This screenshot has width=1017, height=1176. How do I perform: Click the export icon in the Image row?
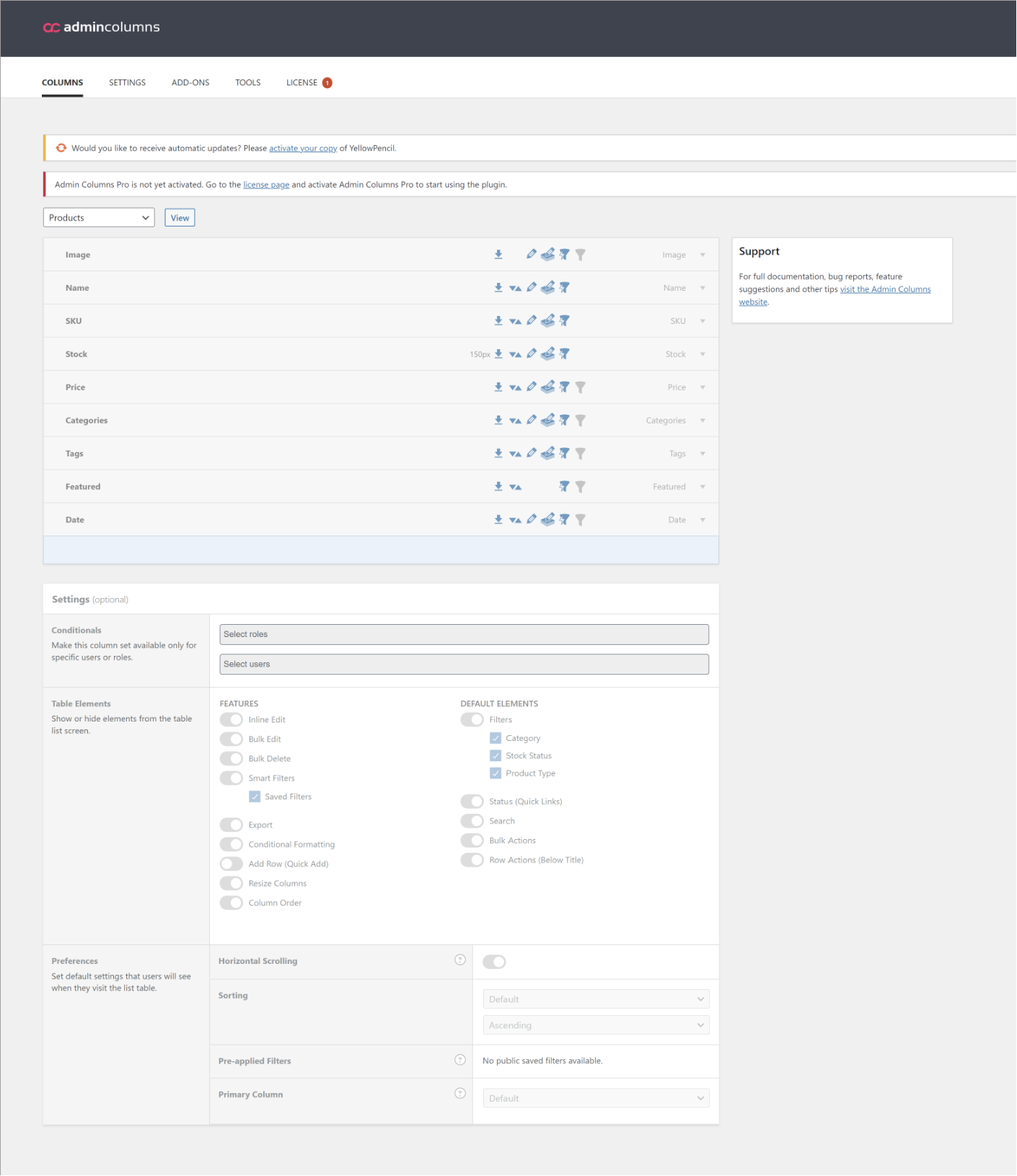498,255
